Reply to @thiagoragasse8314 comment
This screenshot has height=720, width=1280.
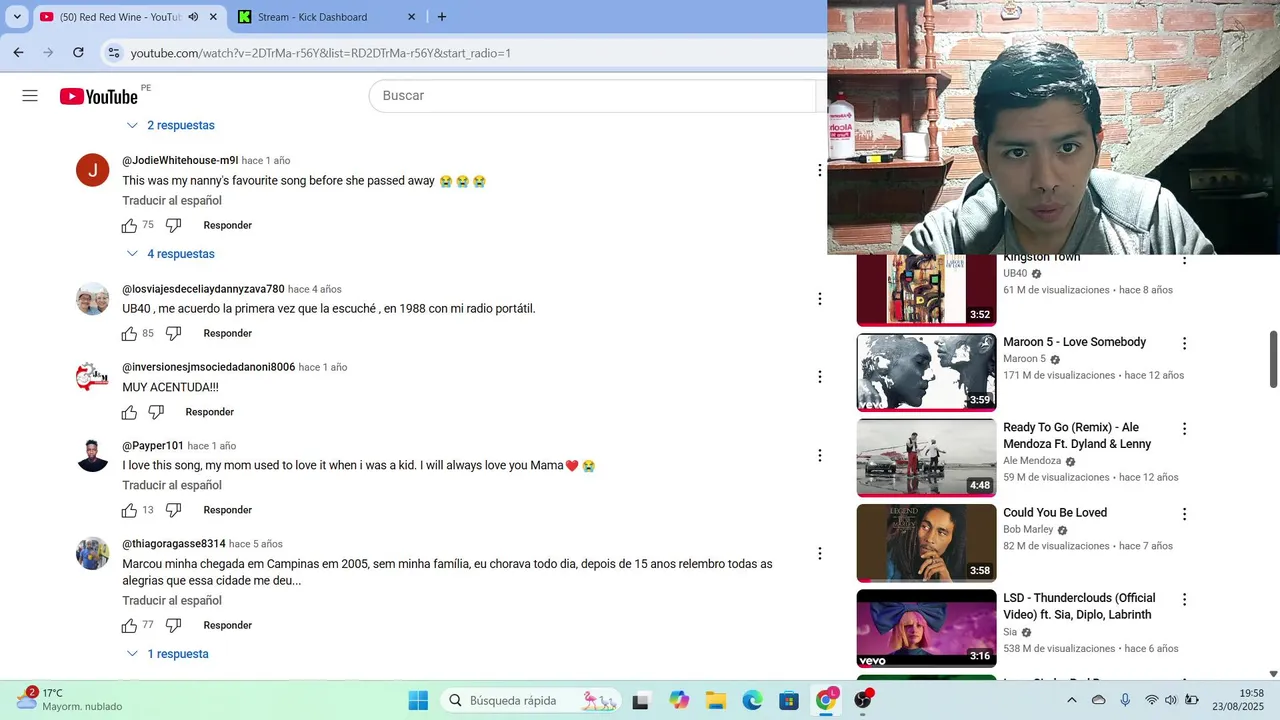point(228,626)
